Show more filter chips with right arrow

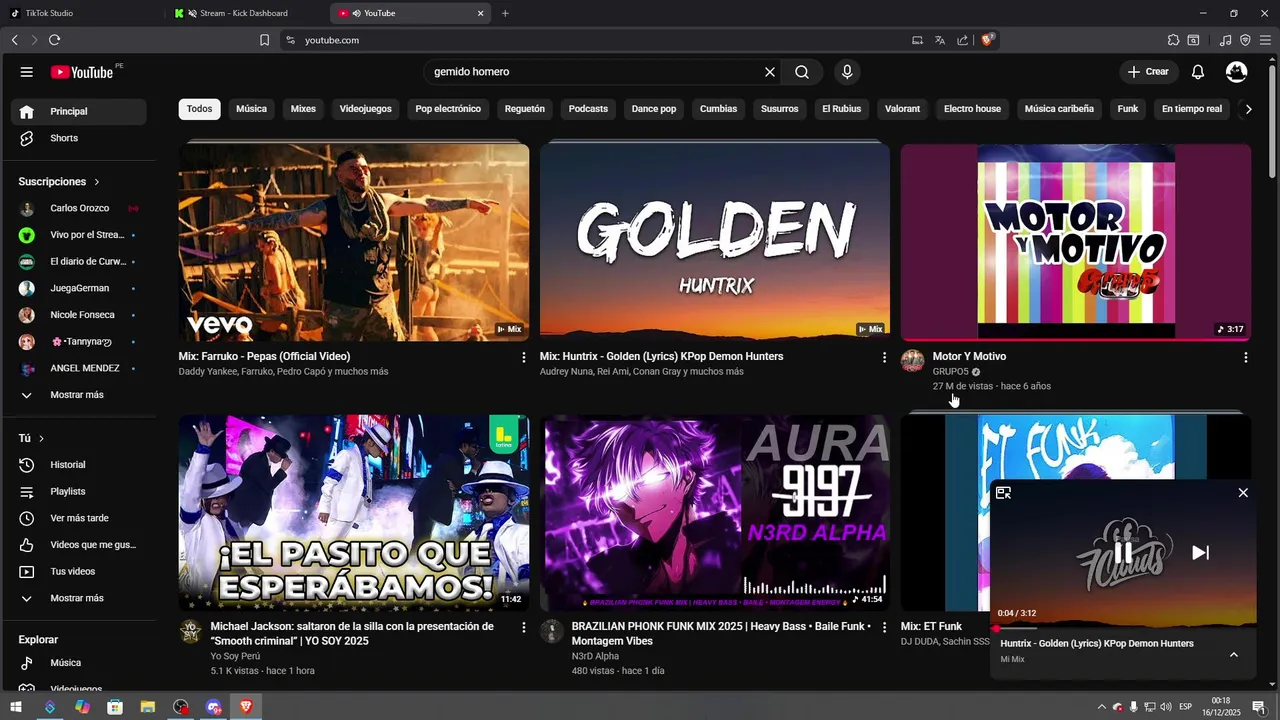coord(1247,109)
